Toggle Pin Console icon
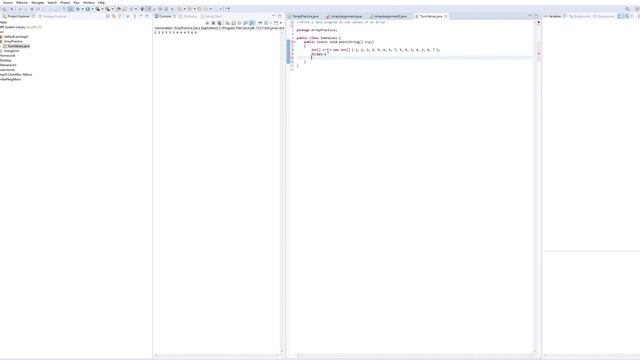Image resolution: width=640 pixels, height=360 pixels. (260, 23)
